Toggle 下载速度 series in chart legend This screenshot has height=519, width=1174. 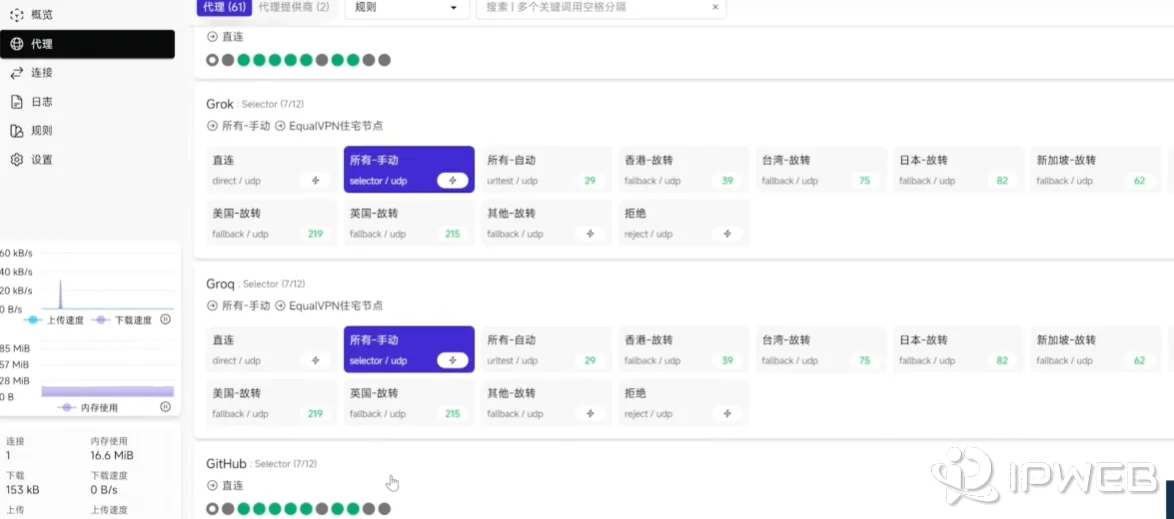coord(122,320)
